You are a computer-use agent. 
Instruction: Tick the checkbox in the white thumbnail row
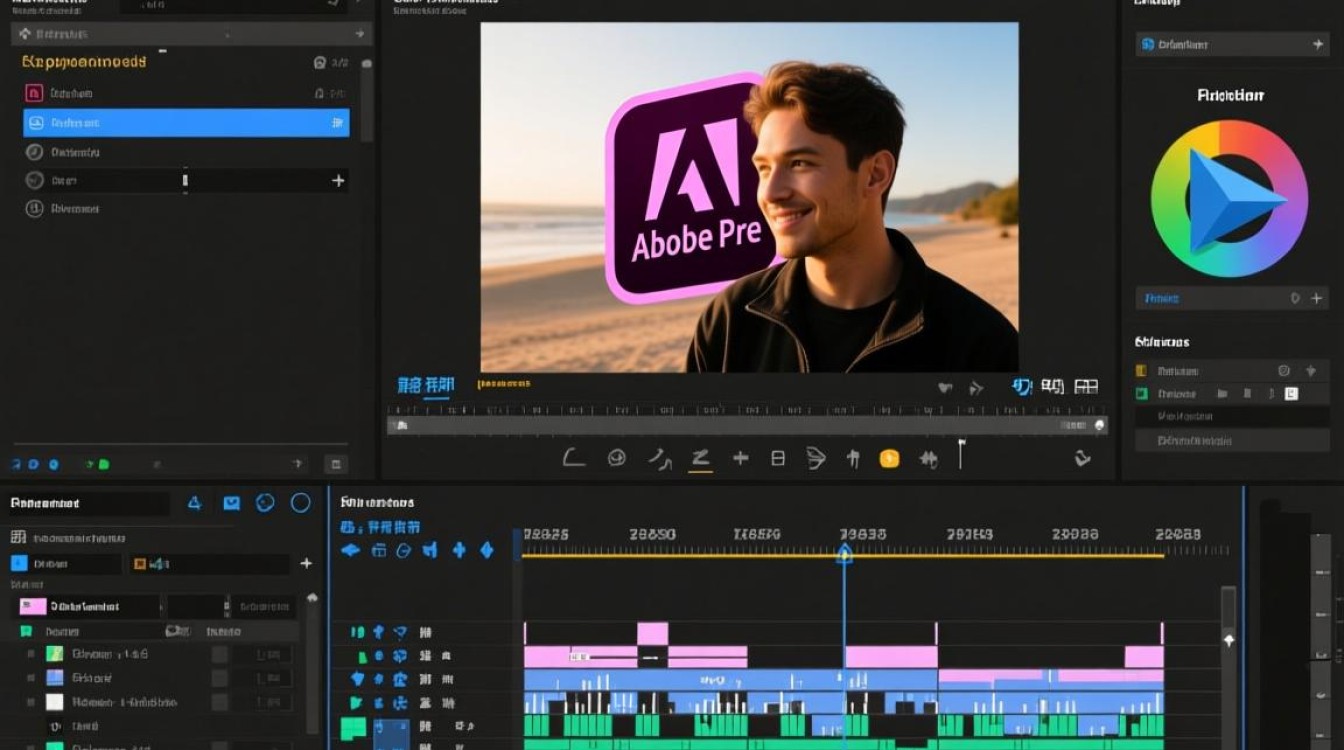tap(219, 702)
